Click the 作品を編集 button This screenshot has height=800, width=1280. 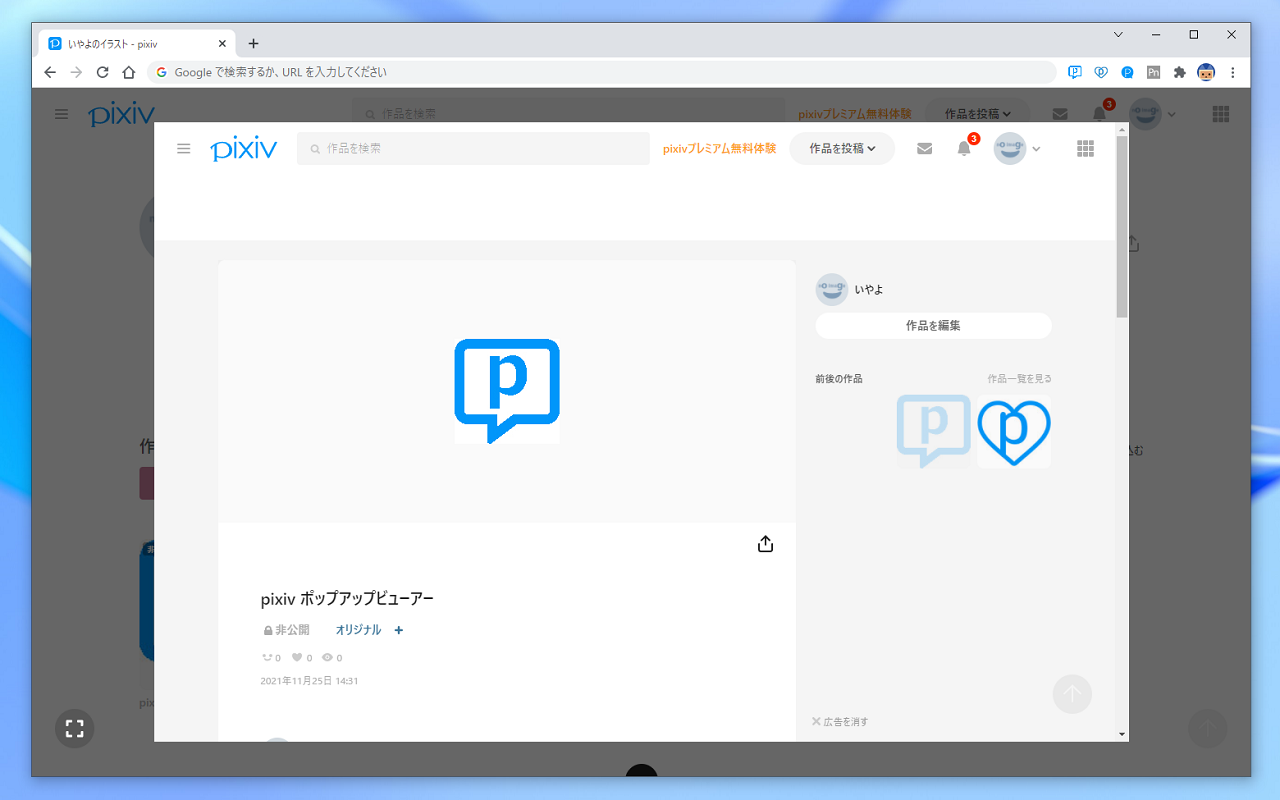pyautogui.click(x=933, y=325)
